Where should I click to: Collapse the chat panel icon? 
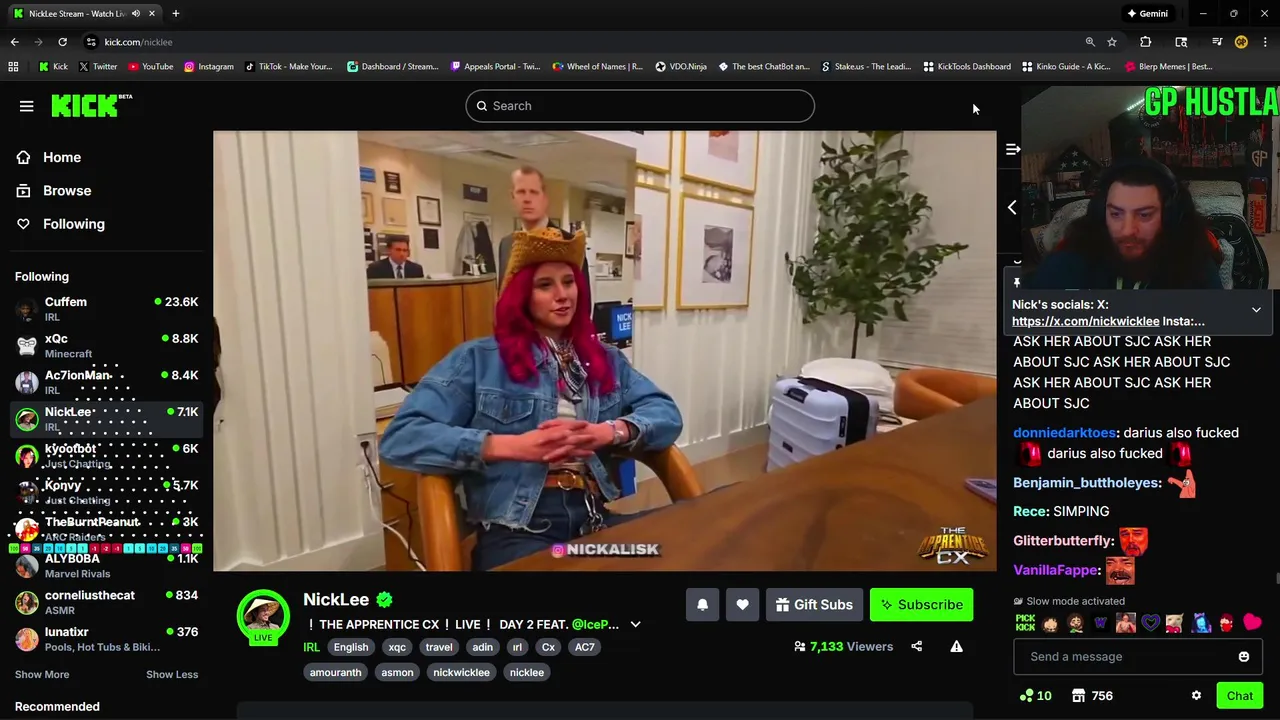pyautogui.click(x=1012, y=149)
